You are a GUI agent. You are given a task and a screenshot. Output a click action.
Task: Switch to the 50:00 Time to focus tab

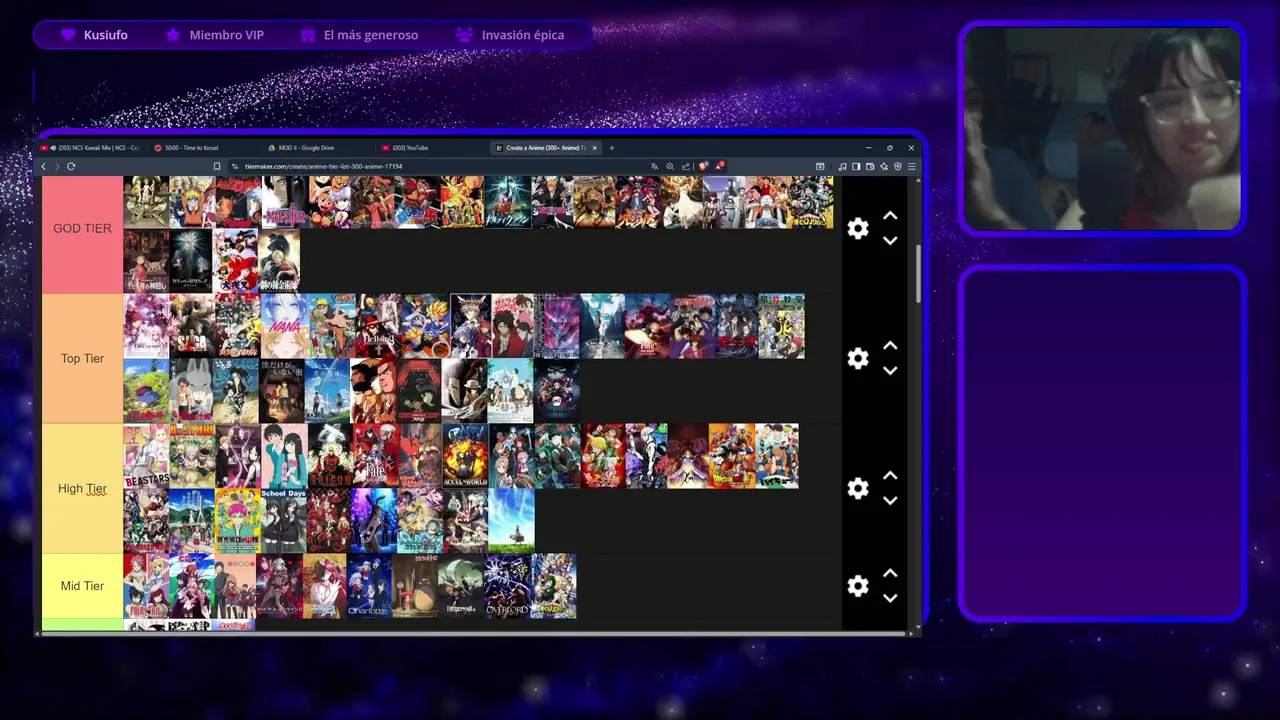click(204, 148)
